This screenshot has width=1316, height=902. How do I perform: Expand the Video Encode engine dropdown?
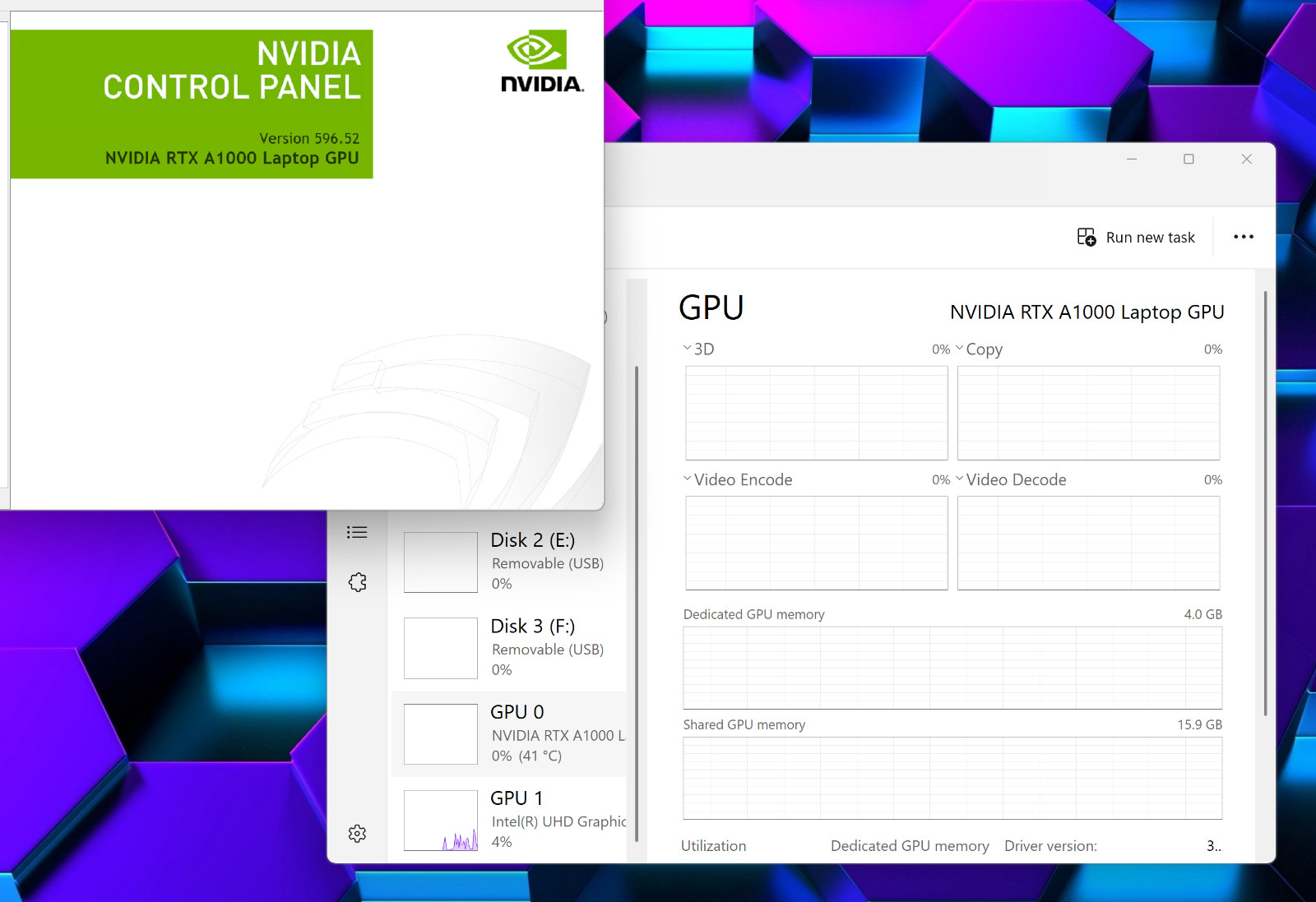pyautogui.click(x=688, y=479)
